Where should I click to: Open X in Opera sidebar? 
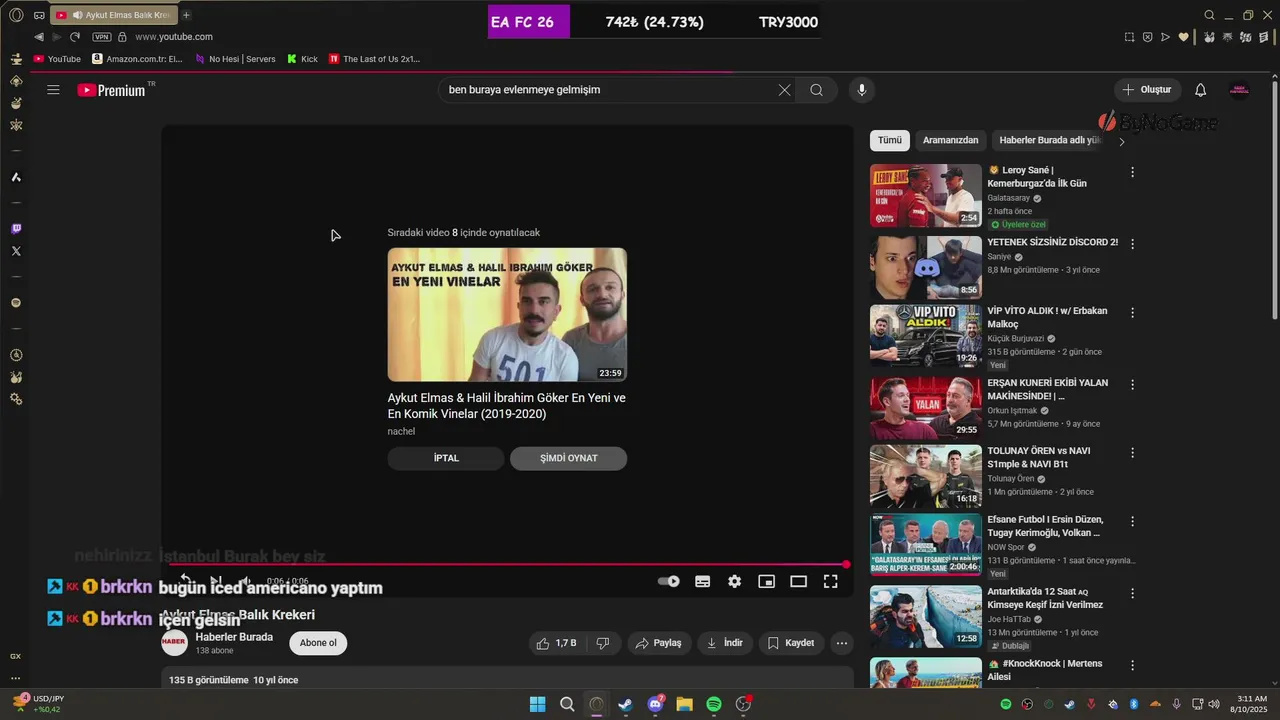pyautogui.click(x=16, y=251)
